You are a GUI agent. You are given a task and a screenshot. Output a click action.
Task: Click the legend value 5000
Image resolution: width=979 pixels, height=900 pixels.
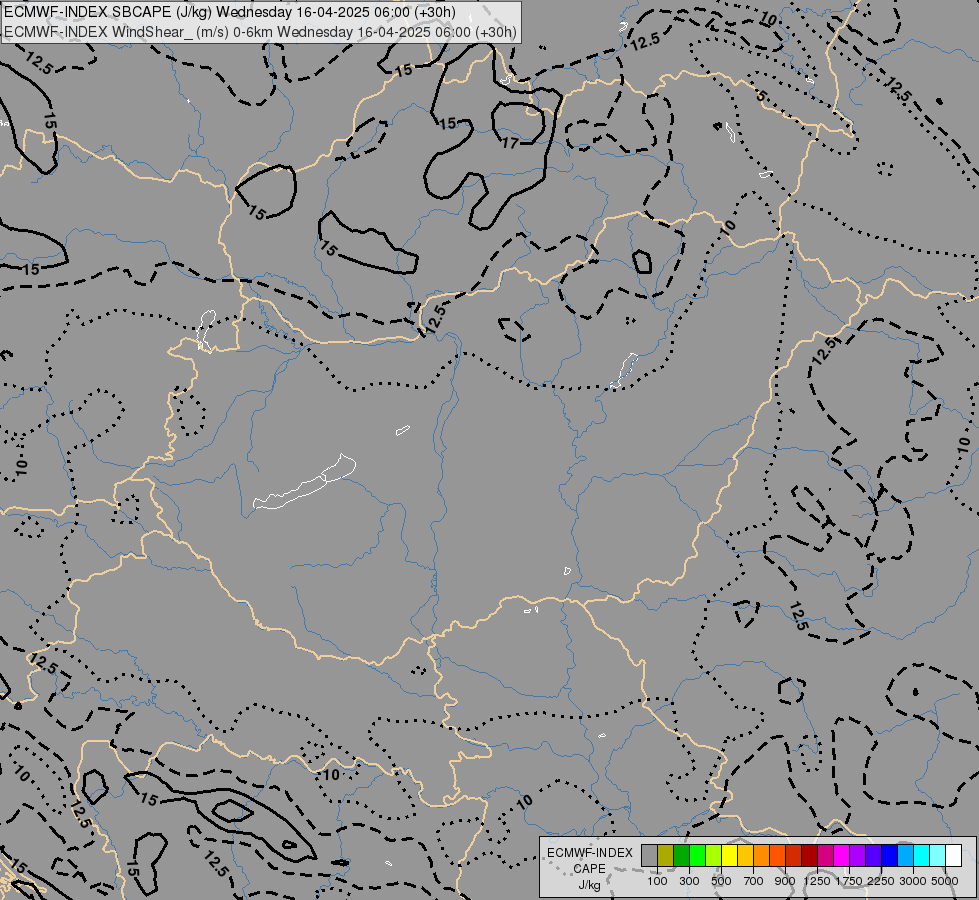pyautogui.click(x=945, y=881)
